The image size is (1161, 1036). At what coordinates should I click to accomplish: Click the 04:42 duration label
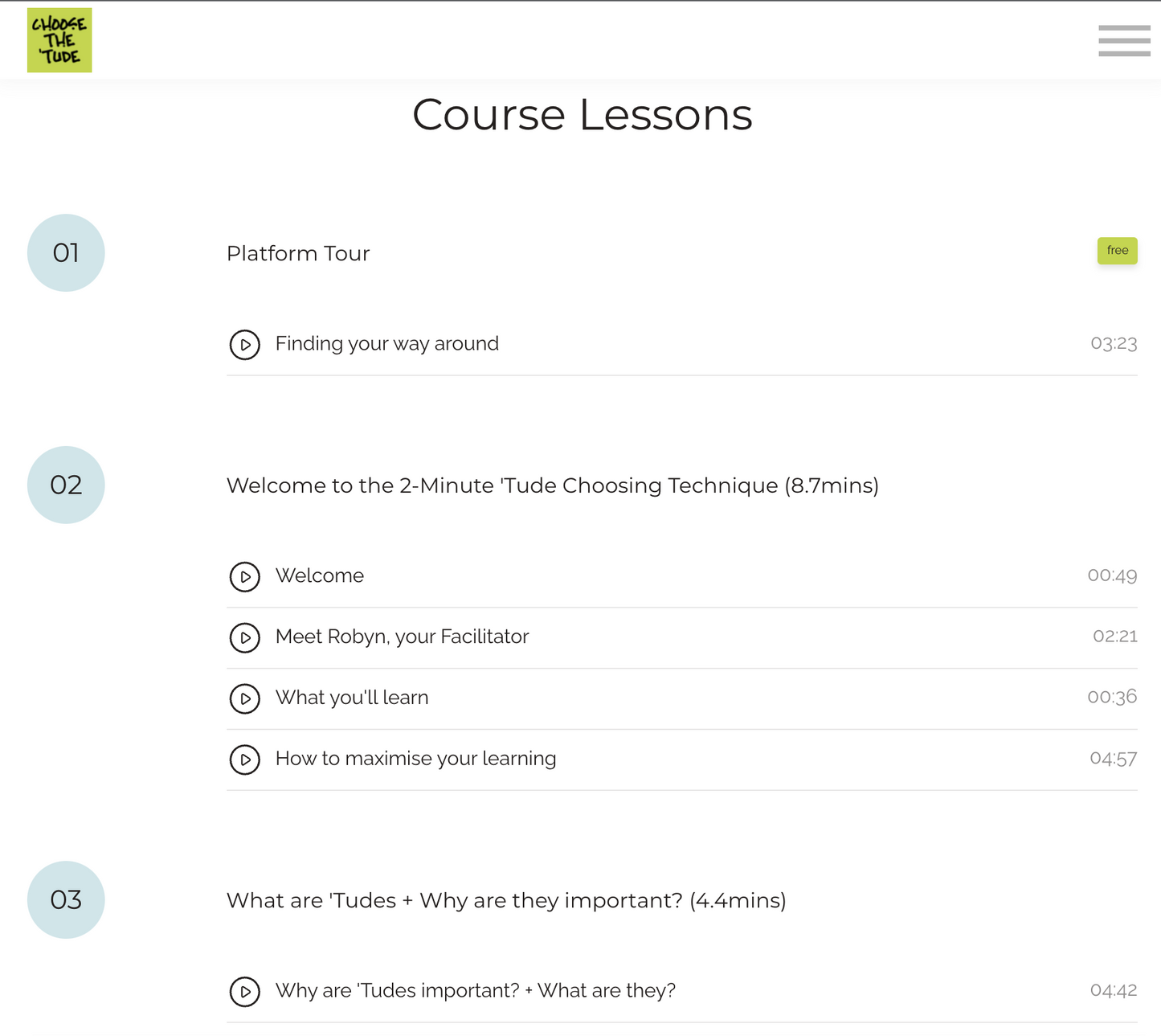coord(1113,990)
